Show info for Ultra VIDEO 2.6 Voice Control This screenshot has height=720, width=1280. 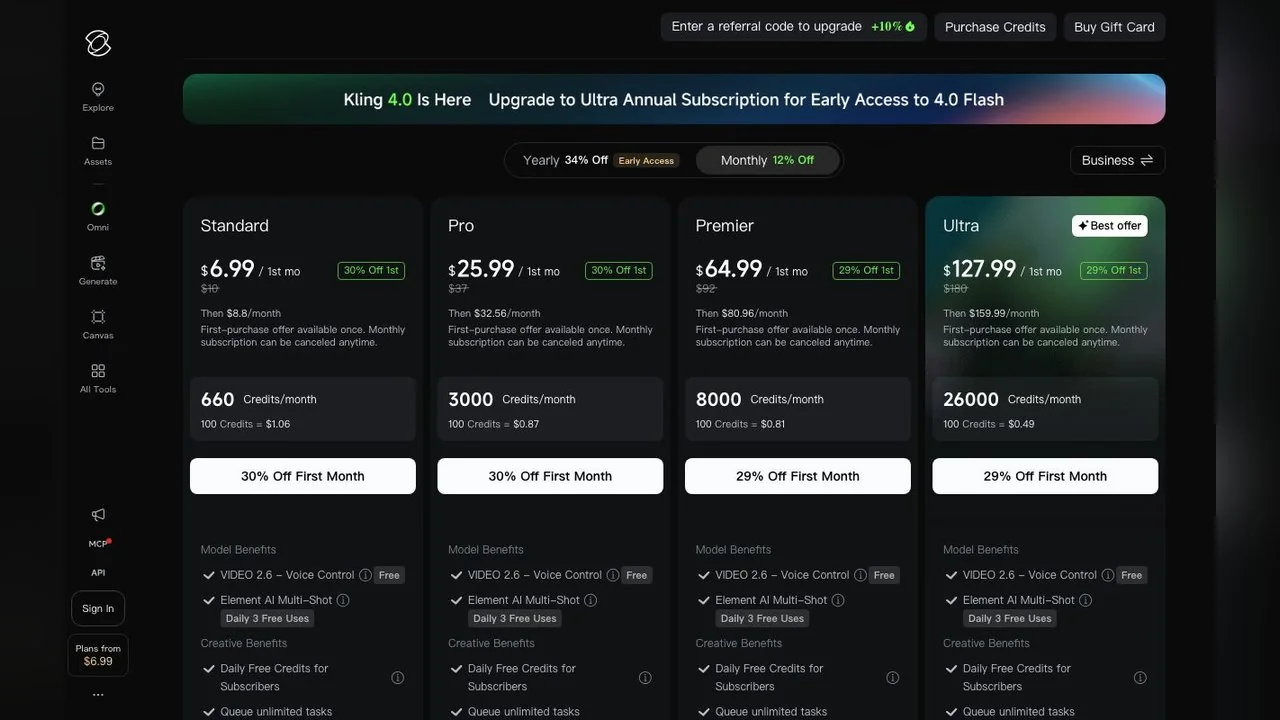[x=1107, y=575]
